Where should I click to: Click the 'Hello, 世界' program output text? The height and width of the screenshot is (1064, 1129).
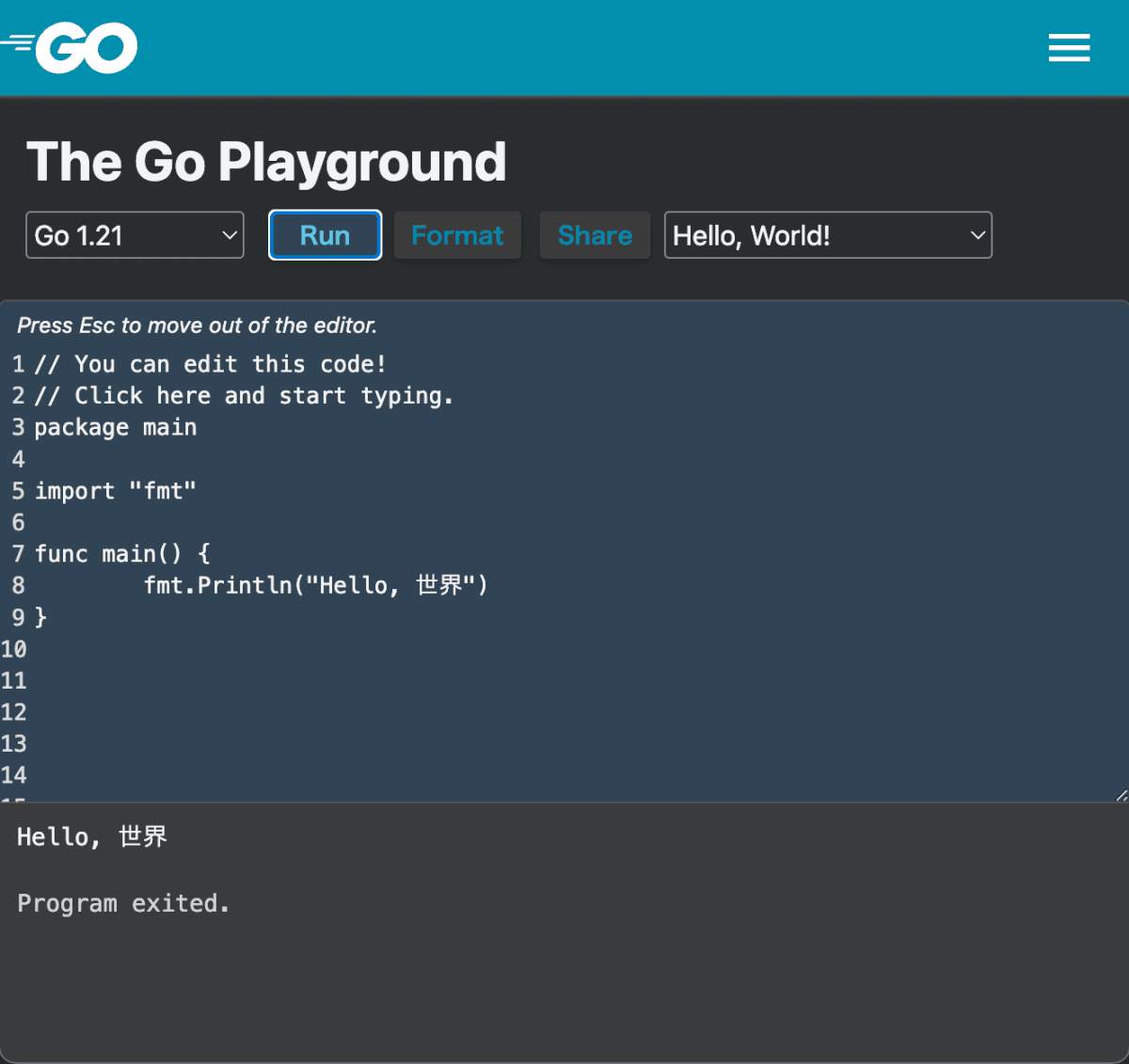pyautogui.click(x=92, y=837)
